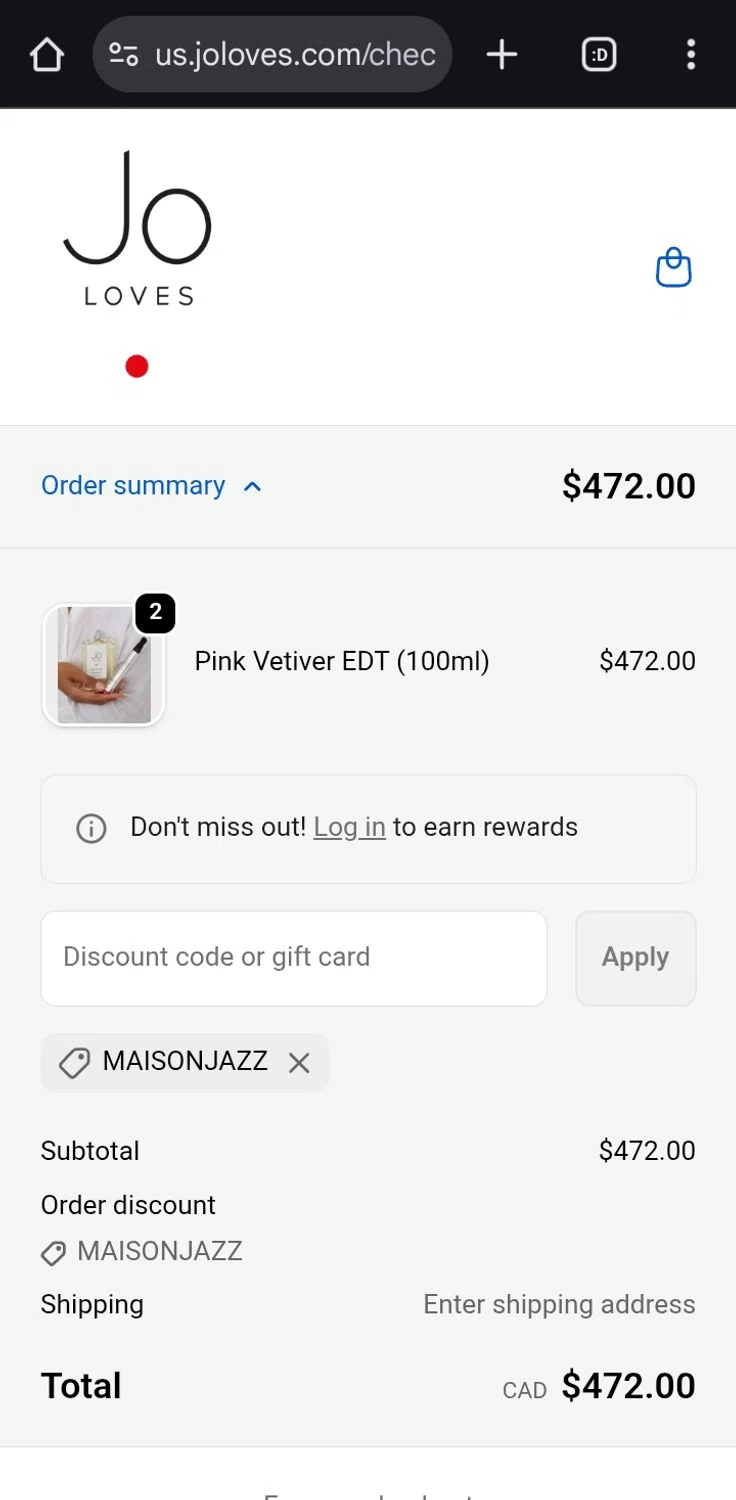Toggle the Order summary section

click(x=134, y=486)
